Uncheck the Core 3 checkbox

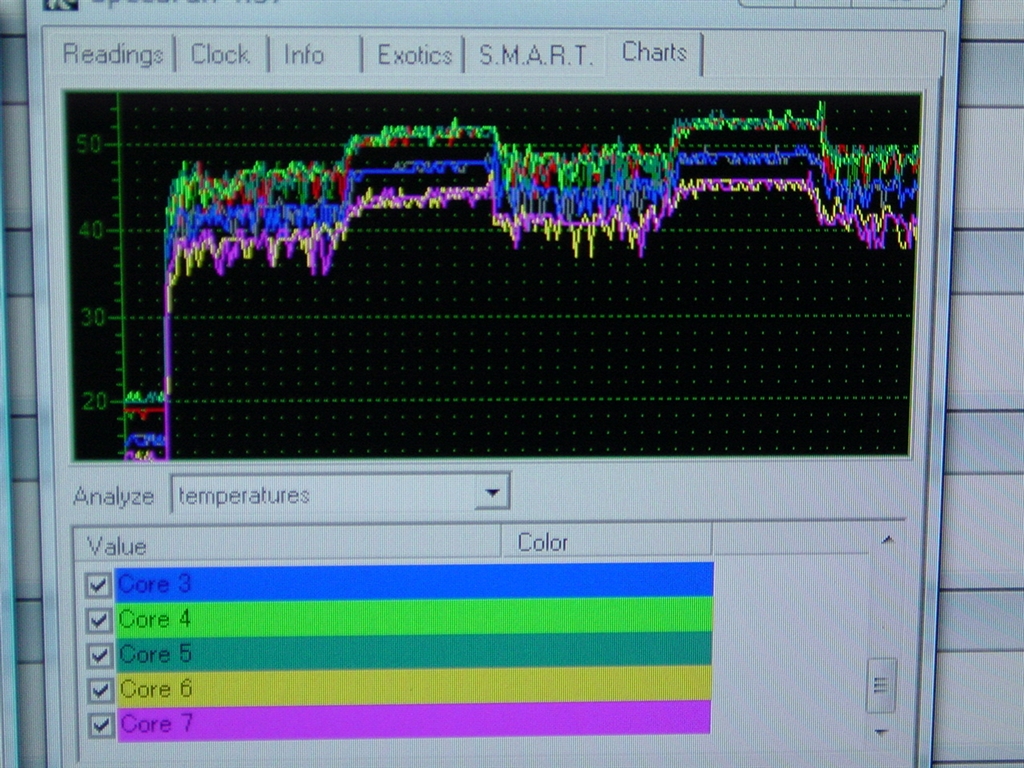[98, 585]
